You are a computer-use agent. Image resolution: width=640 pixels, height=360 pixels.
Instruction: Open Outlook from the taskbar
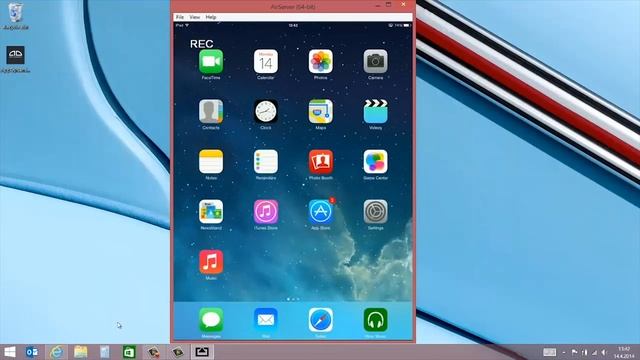[32, 352]
